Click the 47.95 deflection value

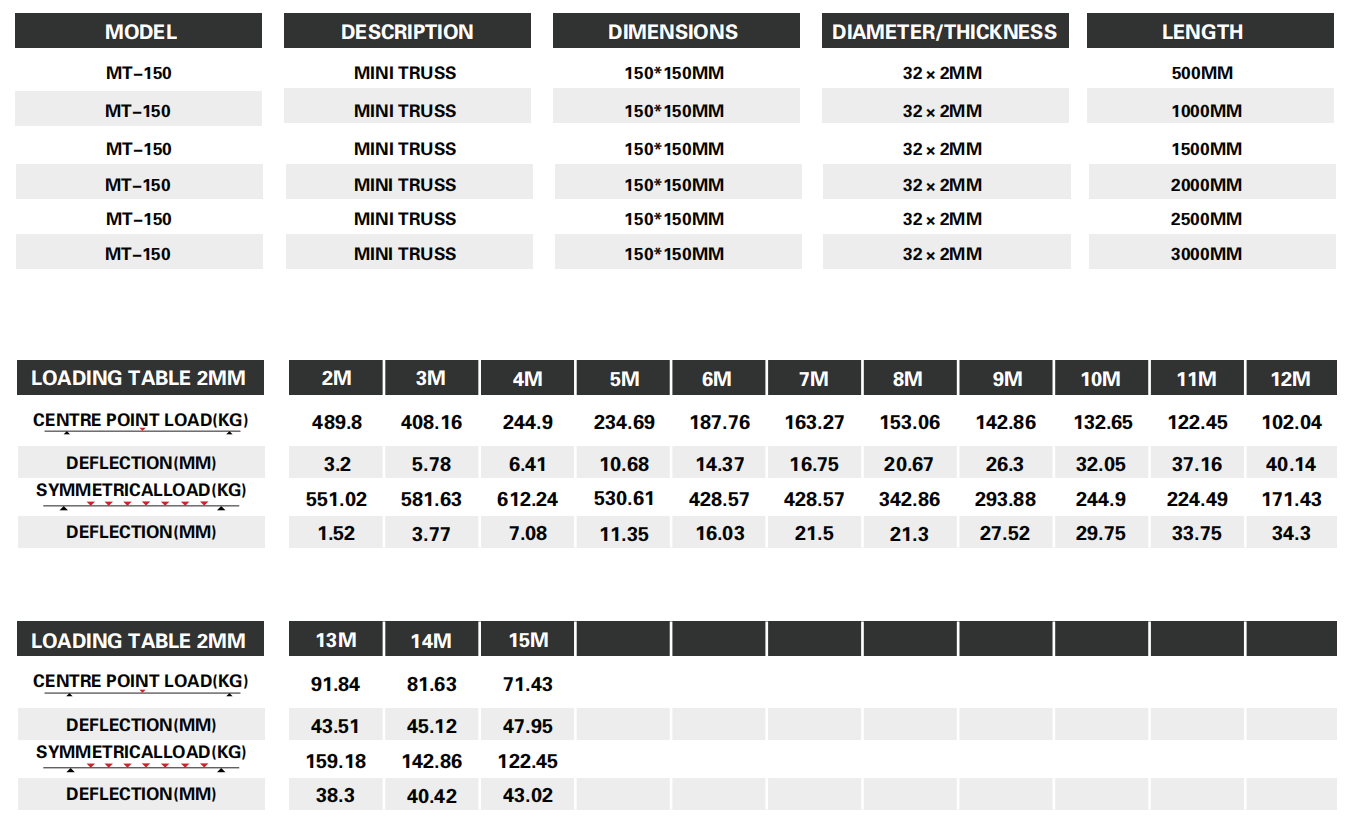pyautogui.click(x=527, y=726)
